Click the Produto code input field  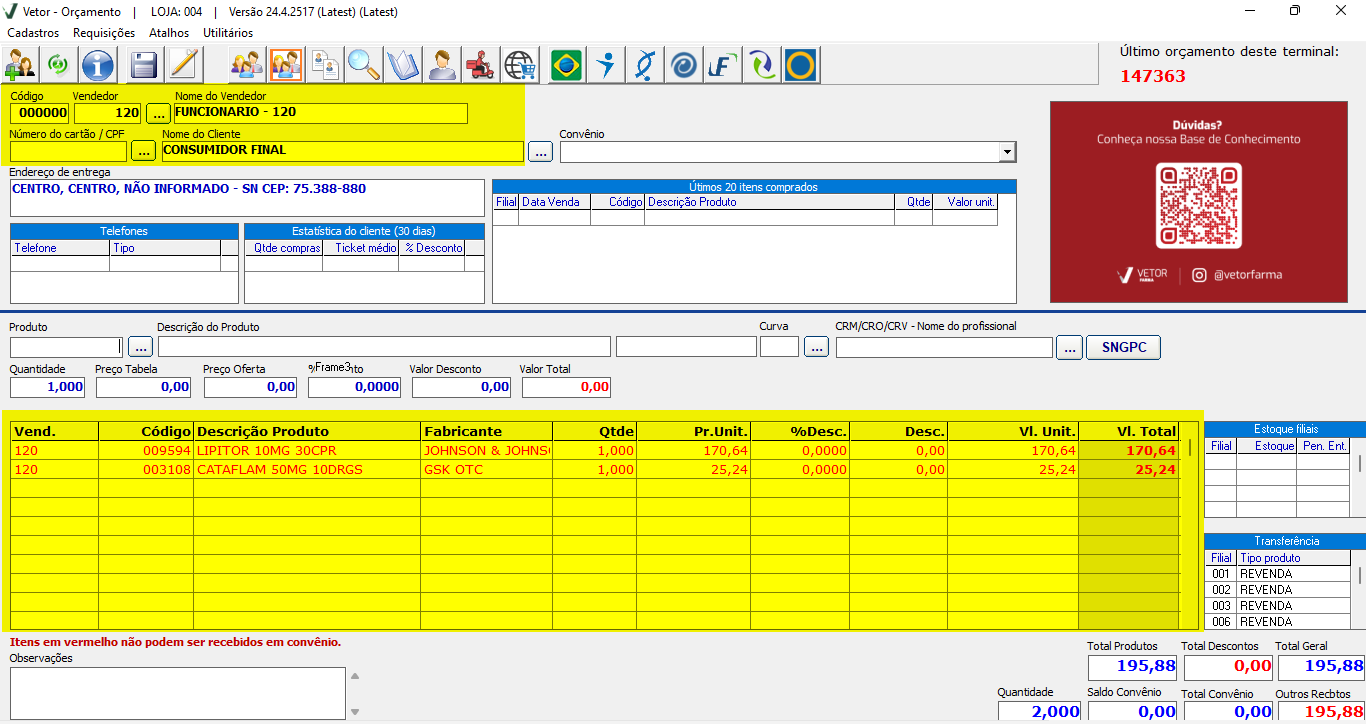(66, 347)
